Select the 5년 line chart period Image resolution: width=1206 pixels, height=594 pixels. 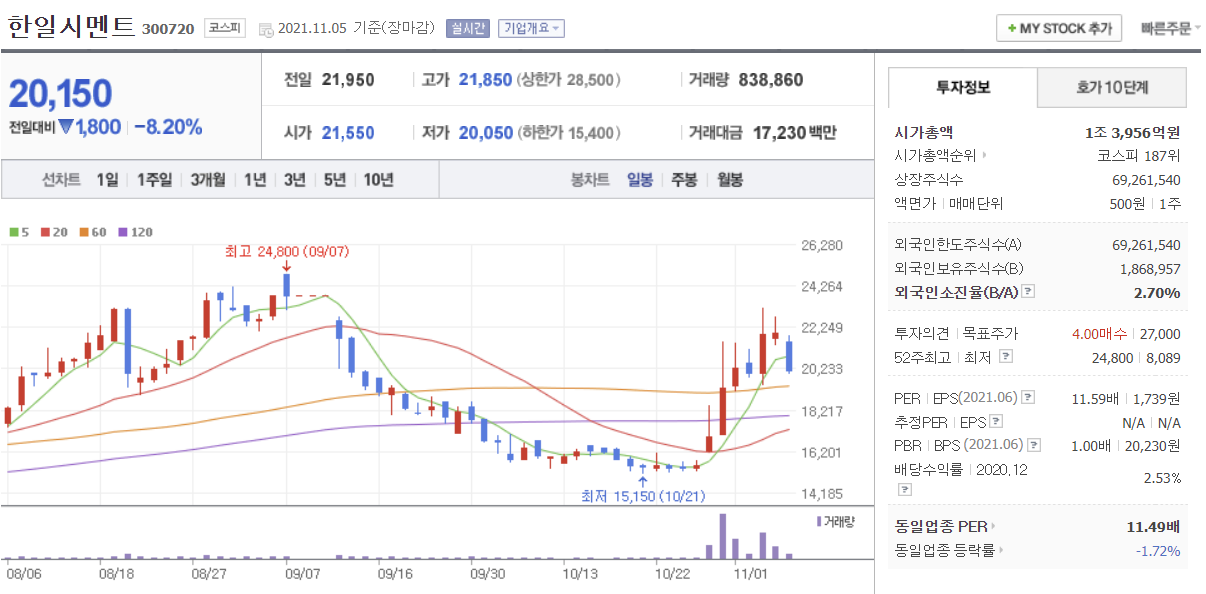click(334, 180)
